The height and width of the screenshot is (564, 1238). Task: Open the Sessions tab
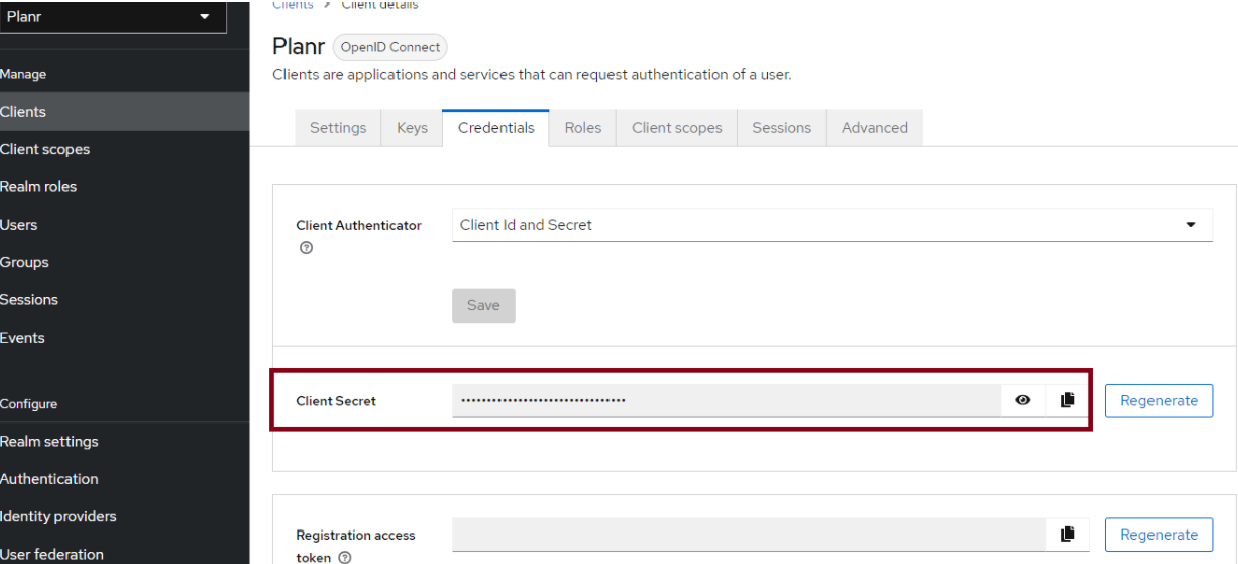pos(781,128)
